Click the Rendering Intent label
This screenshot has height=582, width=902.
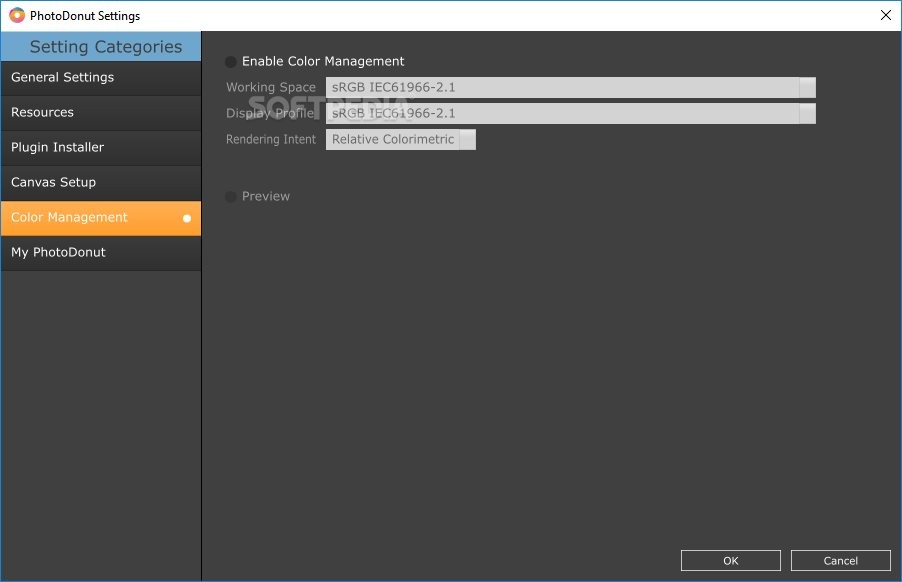pos(271,140)
